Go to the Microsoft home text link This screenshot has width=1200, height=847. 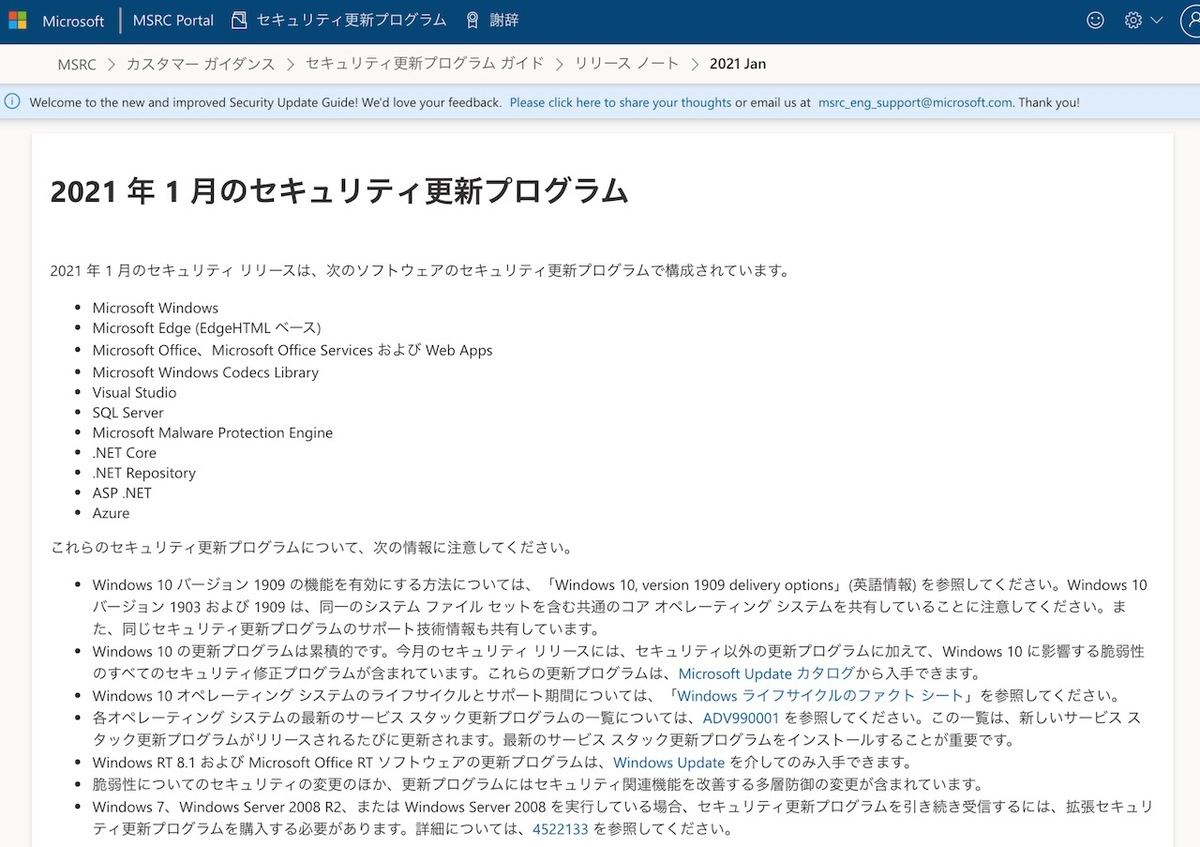[x=73, y=20]
